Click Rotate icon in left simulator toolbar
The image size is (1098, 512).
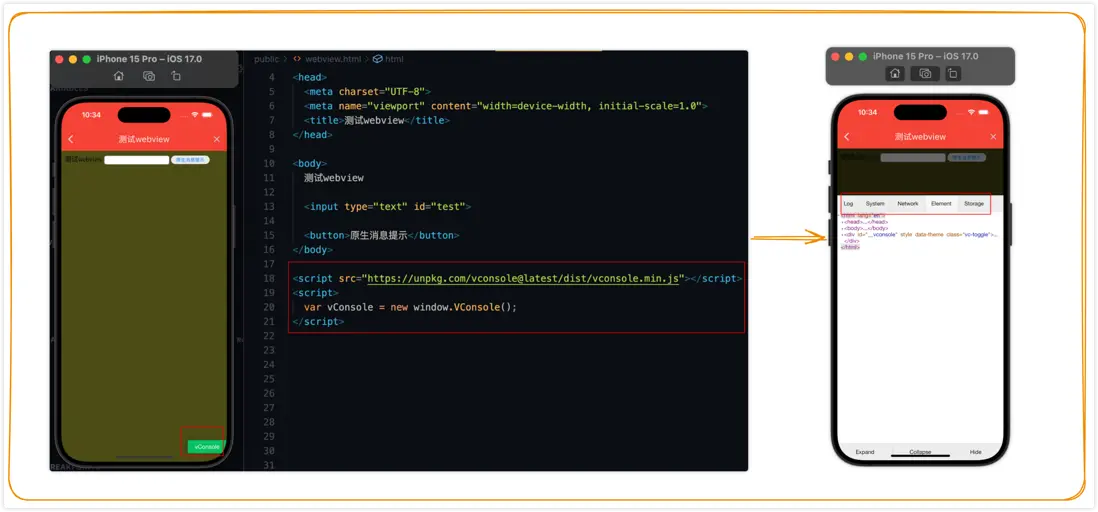pyautogui.click(x=176, y=76)
